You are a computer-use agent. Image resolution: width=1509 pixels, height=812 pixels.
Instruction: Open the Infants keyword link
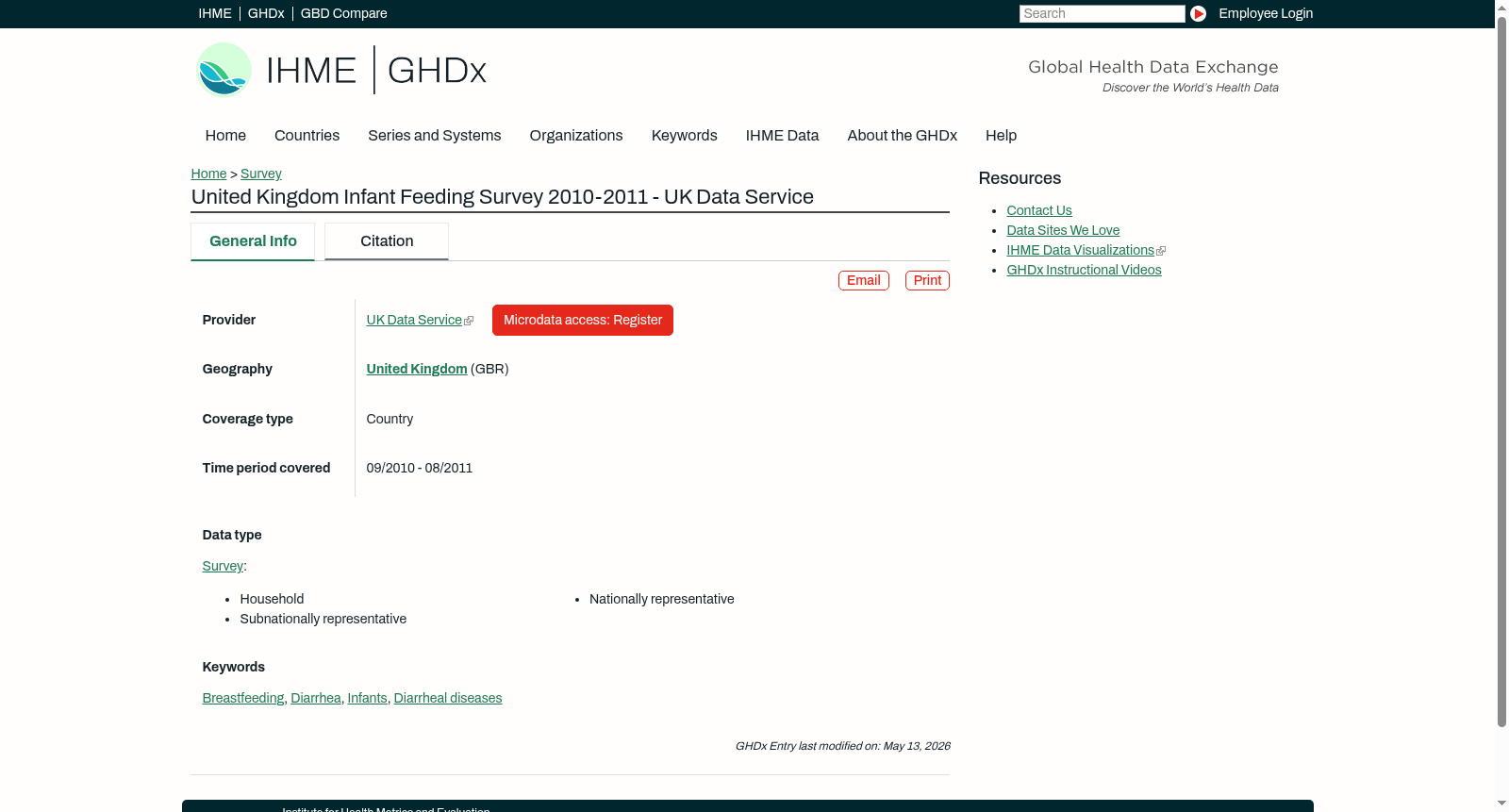pyautogui.click(x=368, y=698)
